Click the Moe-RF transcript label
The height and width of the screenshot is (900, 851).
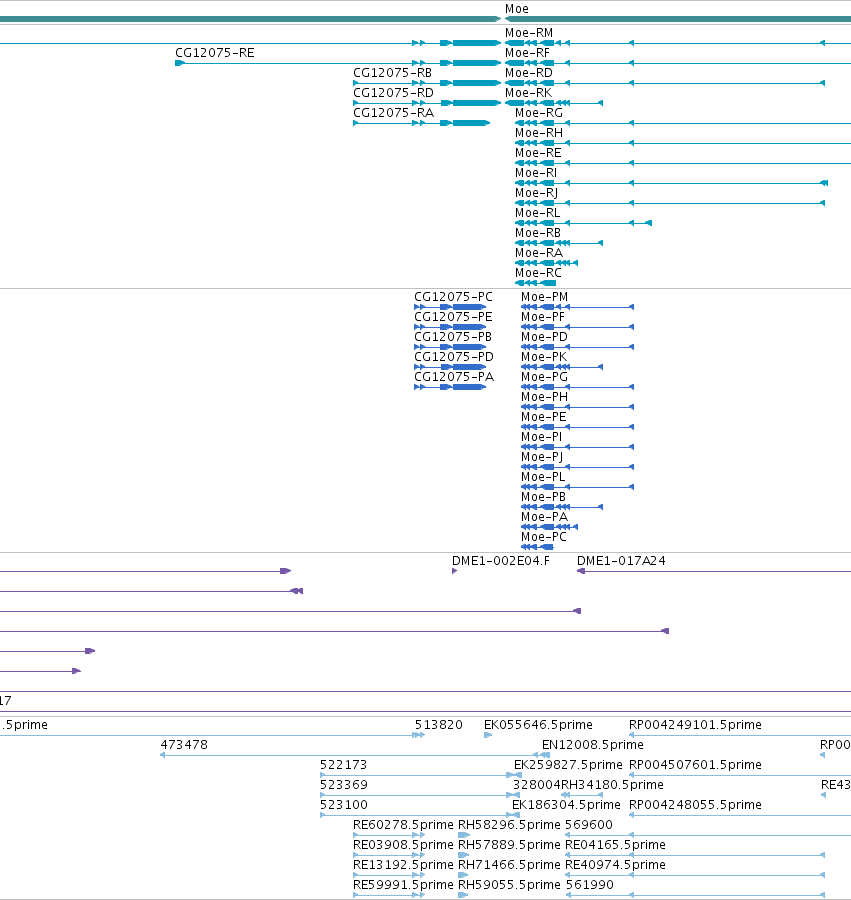pos(527,53)
